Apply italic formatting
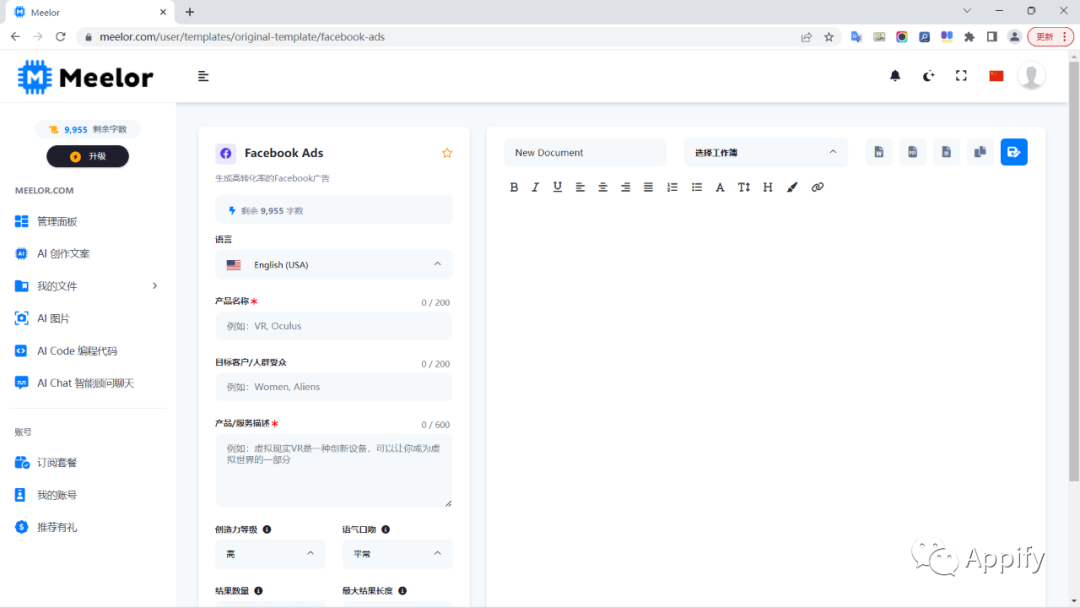The width and height of the screenshot is (1080, 608). 535,187
